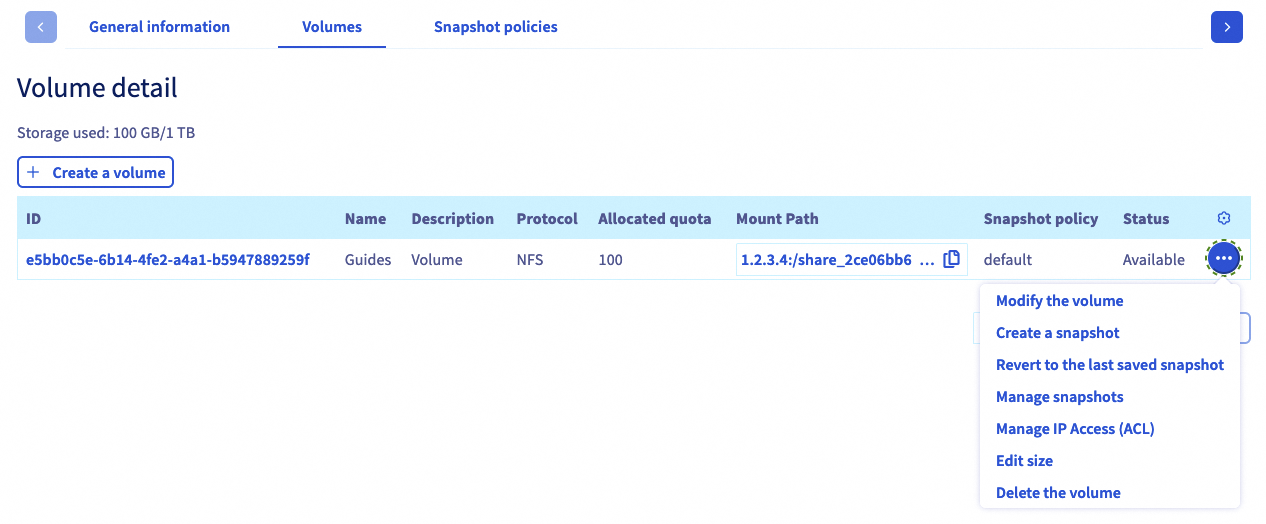
Task: Open volume ID e5bb0c5e link
Action: click(x=168, y=260)
